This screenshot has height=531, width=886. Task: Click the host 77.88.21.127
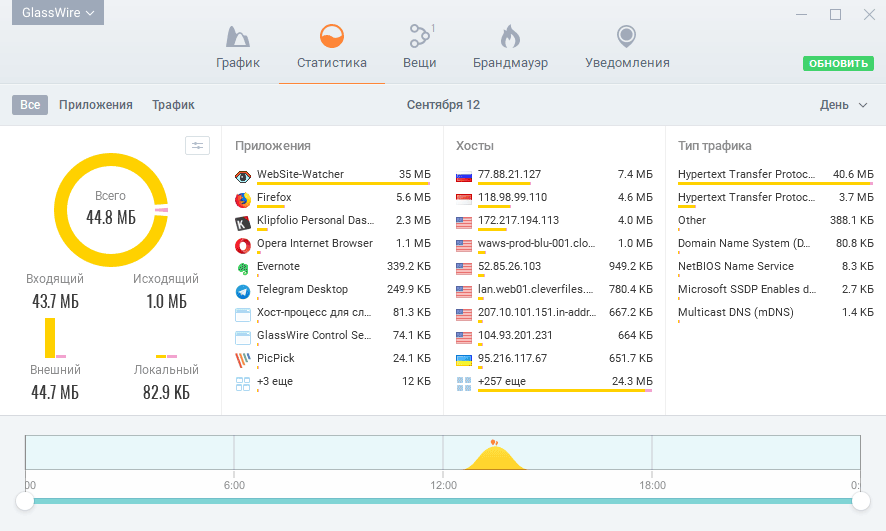click(x=509, y=174)
